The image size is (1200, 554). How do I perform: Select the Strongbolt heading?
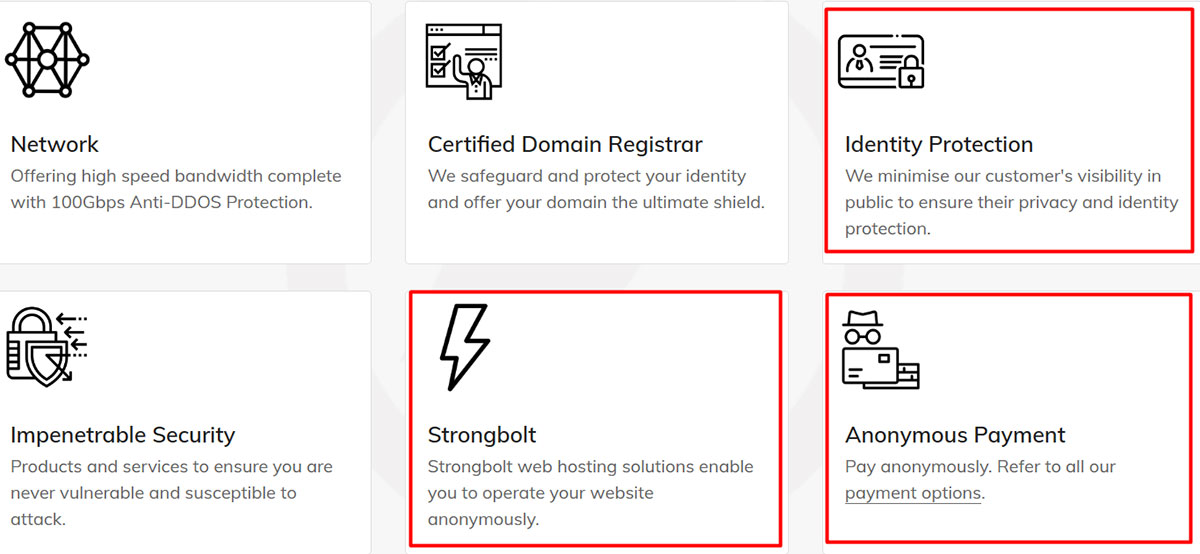482,435
